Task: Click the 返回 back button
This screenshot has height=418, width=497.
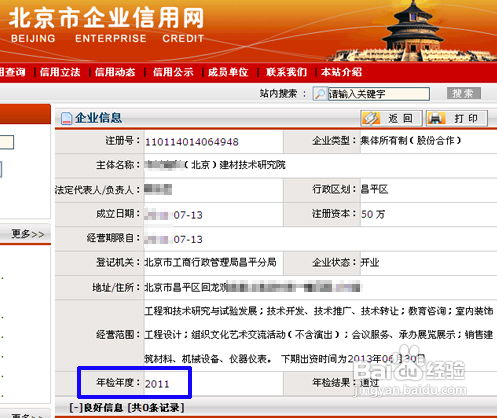Action: pos(391,118)
